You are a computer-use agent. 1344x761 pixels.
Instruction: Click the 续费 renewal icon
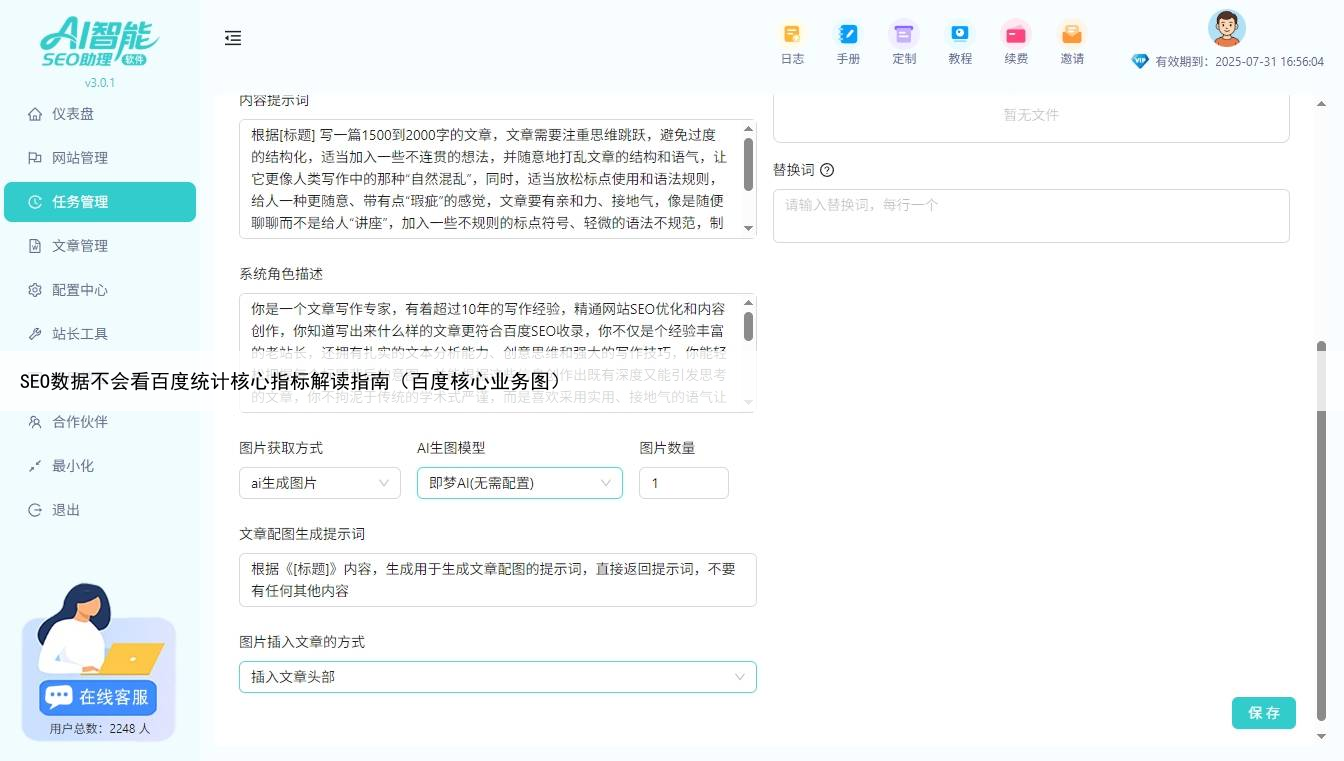1016,35
